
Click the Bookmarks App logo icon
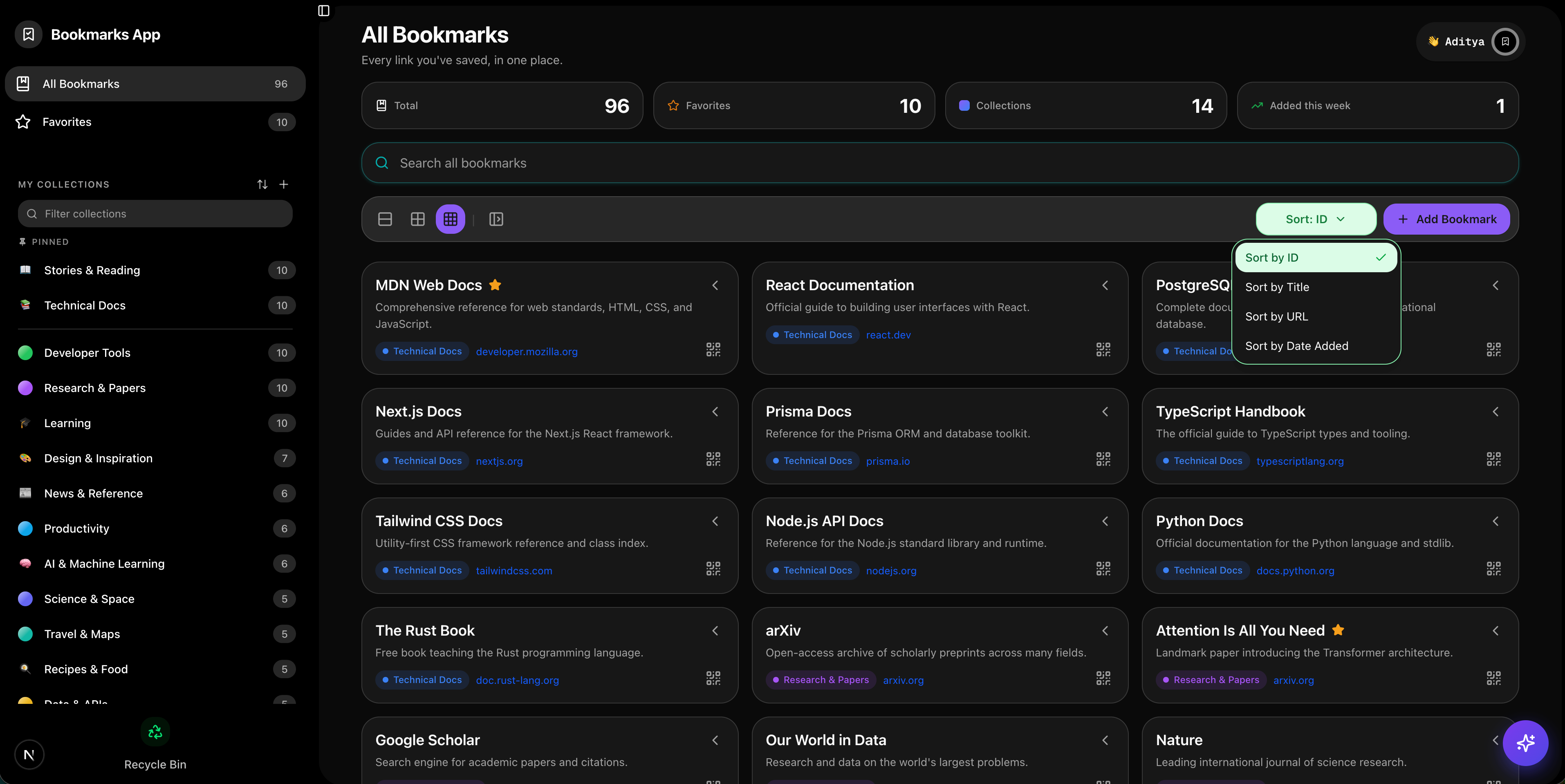pos(29,35)
